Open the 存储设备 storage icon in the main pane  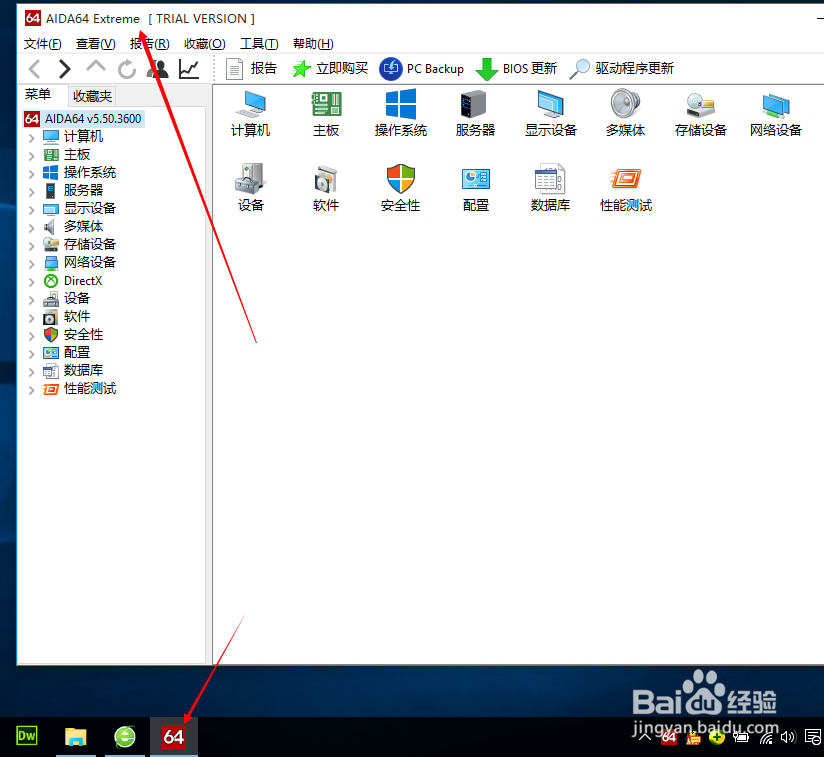click(x=701, y=113)
